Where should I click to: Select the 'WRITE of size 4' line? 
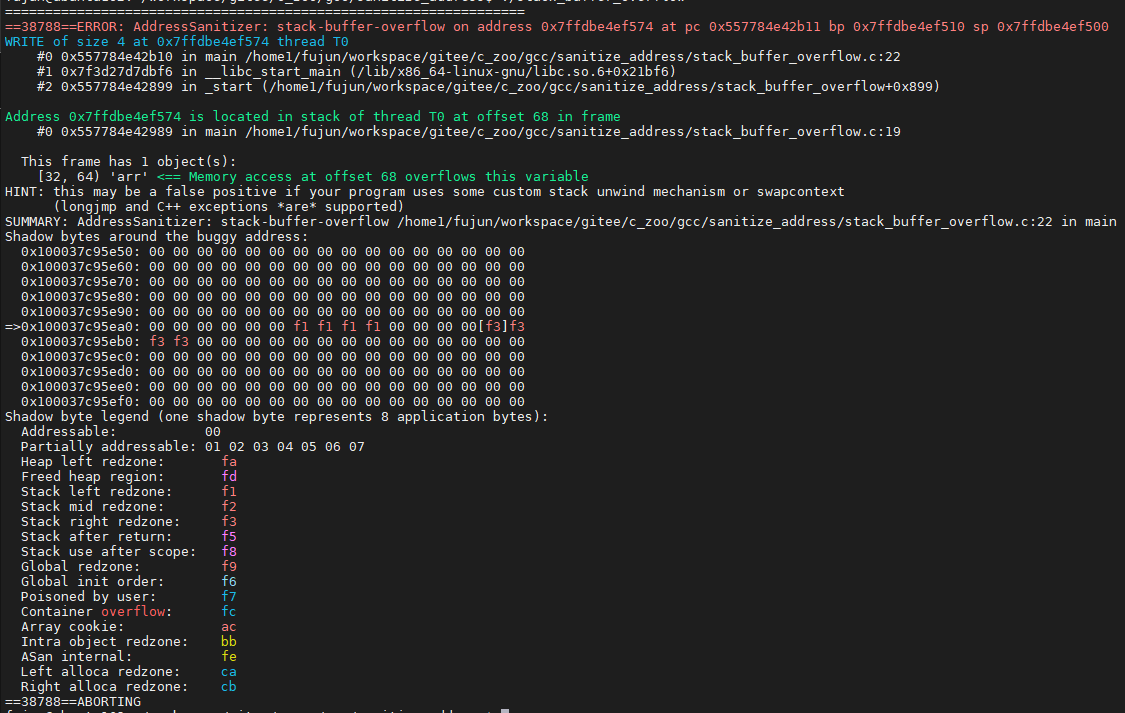coord(176,42)
